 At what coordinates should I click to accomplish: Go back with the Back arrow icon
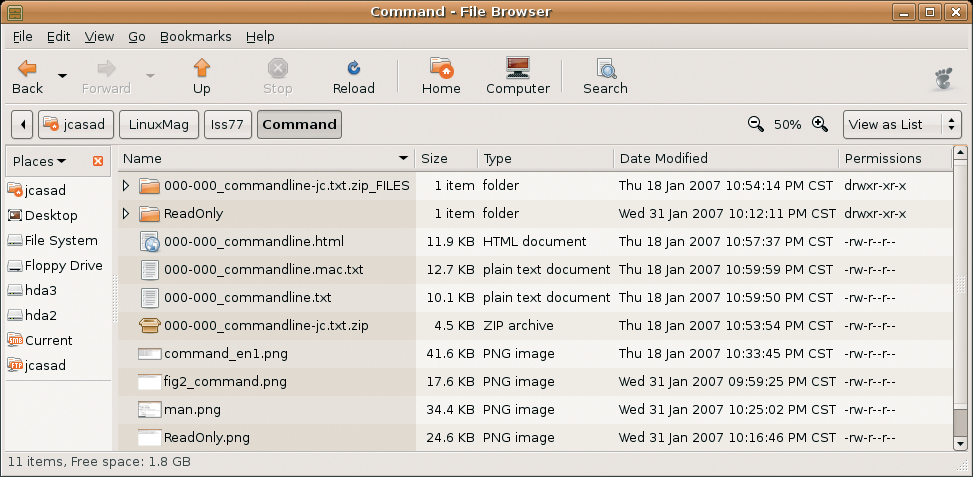click(x=27, y=68)
